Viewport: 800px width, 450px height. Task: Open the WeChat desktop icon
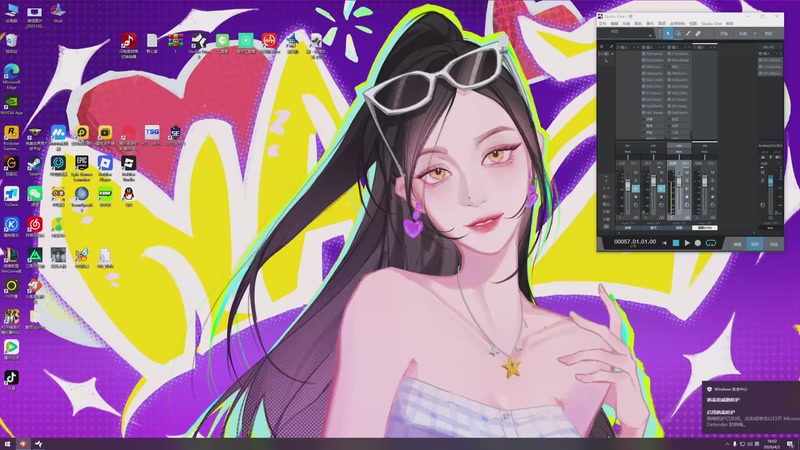click(x=35, y=196)
